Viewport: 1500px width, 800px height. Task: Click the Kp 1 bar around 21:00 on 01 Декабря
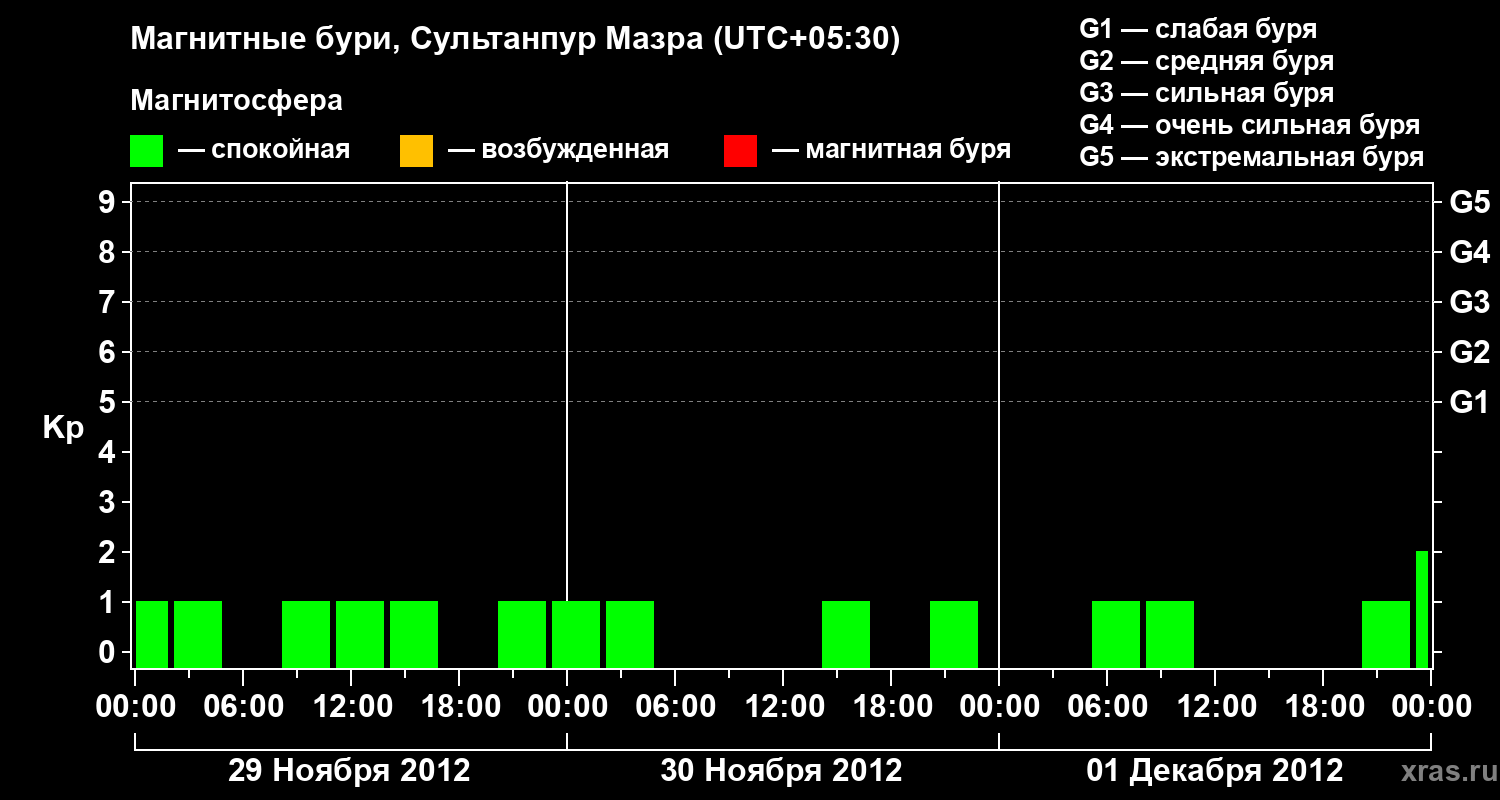tap(1386, 634)
